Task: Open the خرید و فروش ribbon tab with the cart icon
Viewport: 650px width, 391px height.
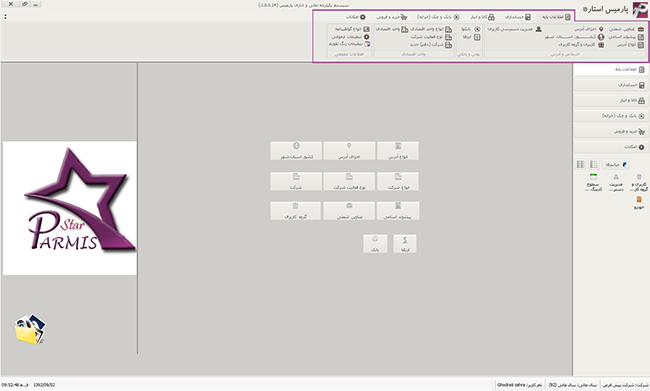Action: [x=392, y=17]
